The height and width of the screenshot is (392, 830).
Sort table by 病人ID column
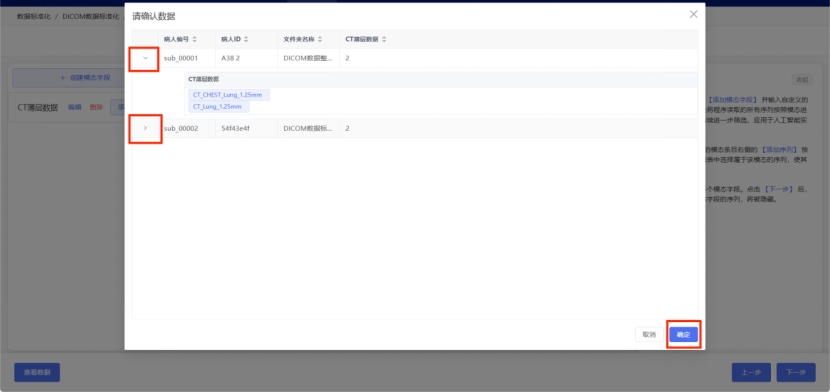(x=234, y=39)
